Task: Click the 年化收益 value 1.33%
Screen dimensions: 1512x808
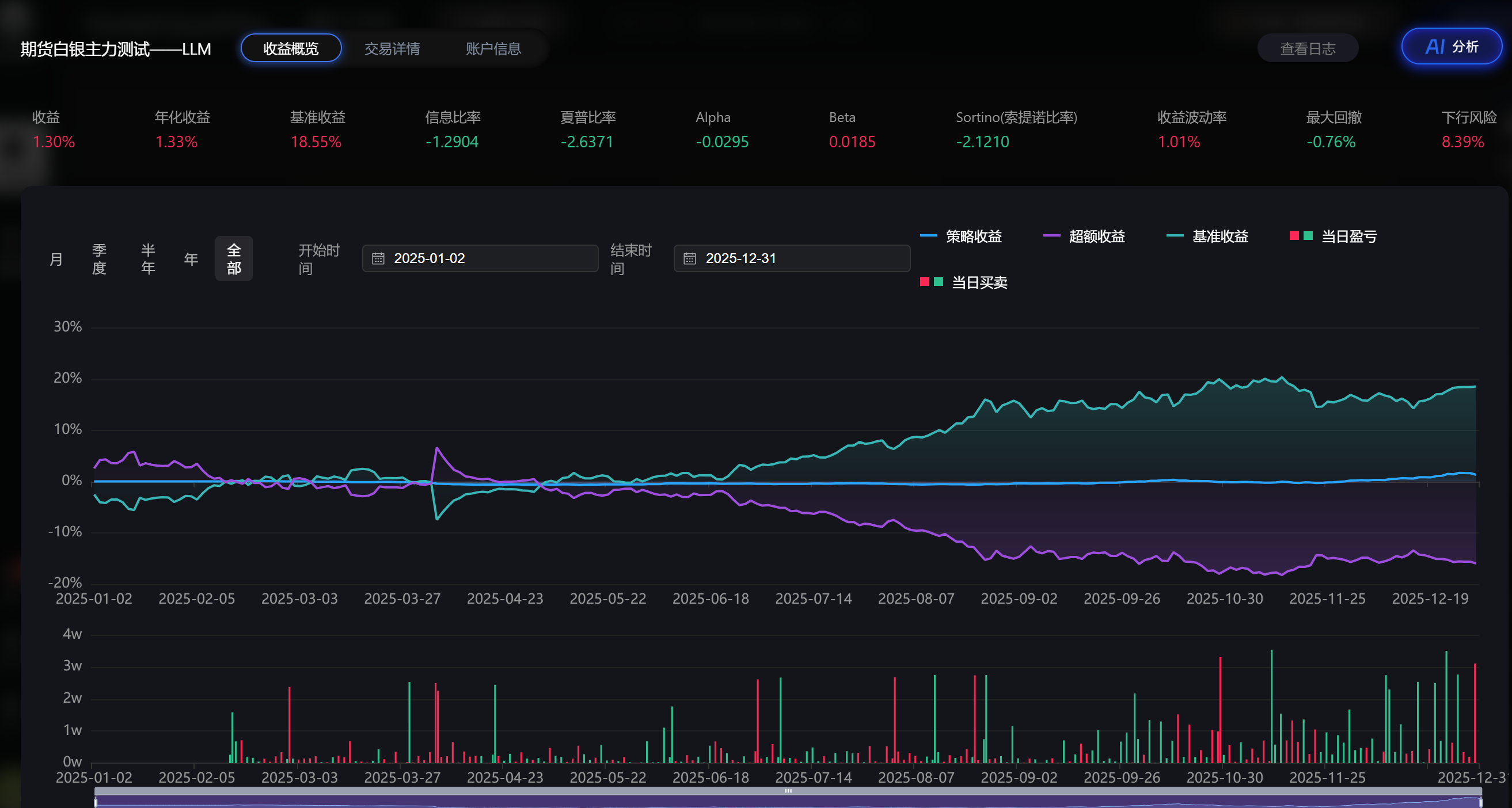Action: point(176,142)
